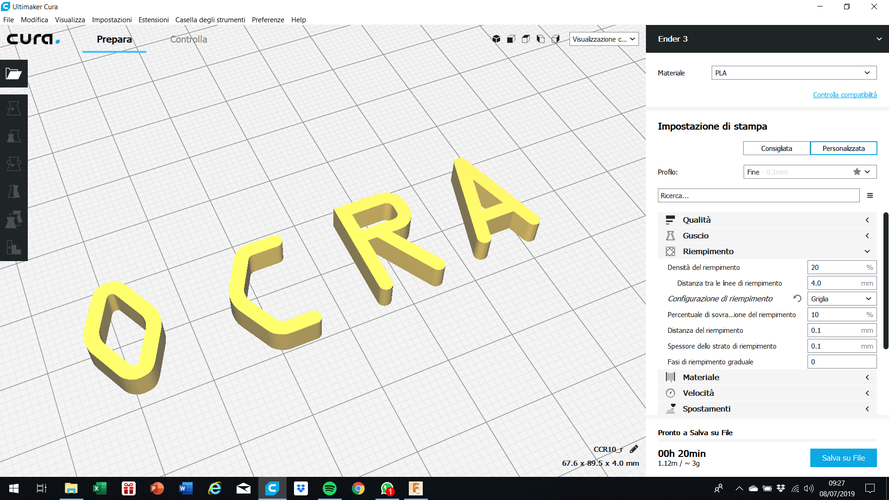Click the Ricerca settings search field
Screen dimensions: 889x500
tap(759, 196)
